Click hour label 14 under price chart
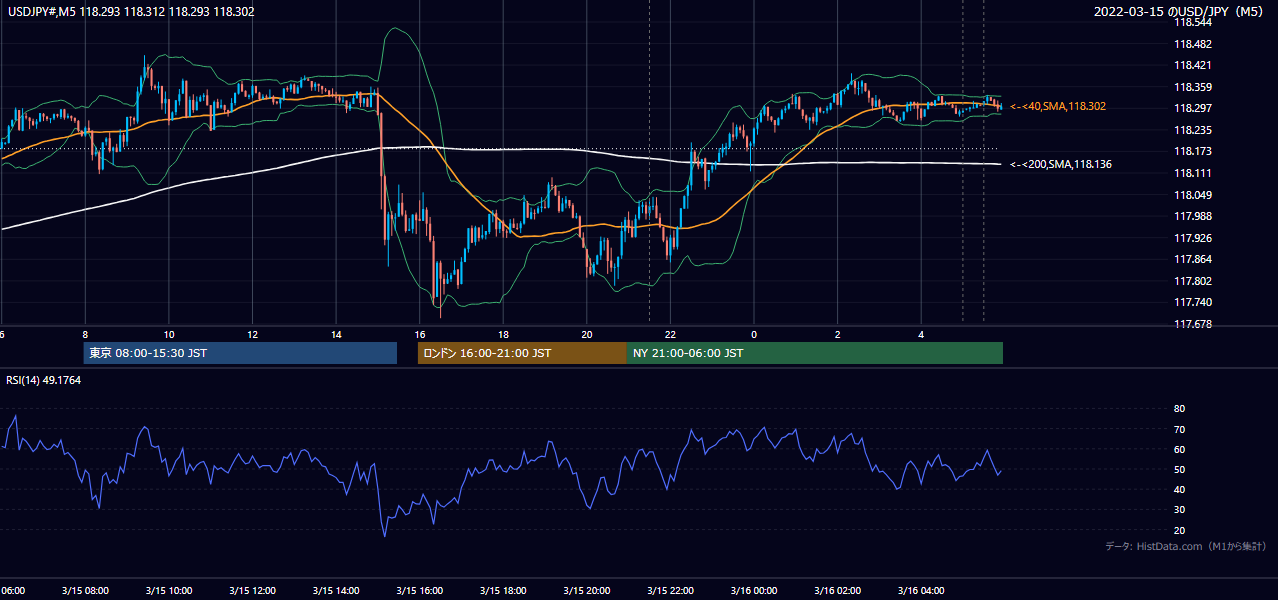Viewport: 1278px width, 600px height. coord(336,335)
